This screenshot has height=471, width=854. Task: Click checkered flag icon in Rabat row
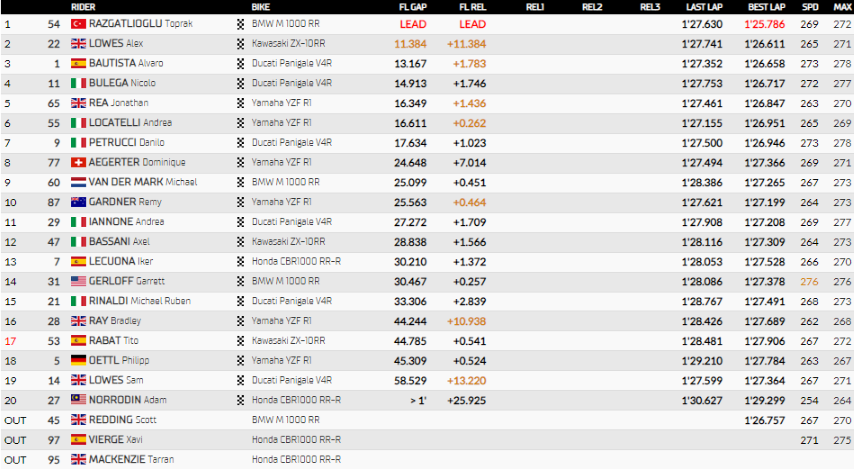tap(240, 341)
